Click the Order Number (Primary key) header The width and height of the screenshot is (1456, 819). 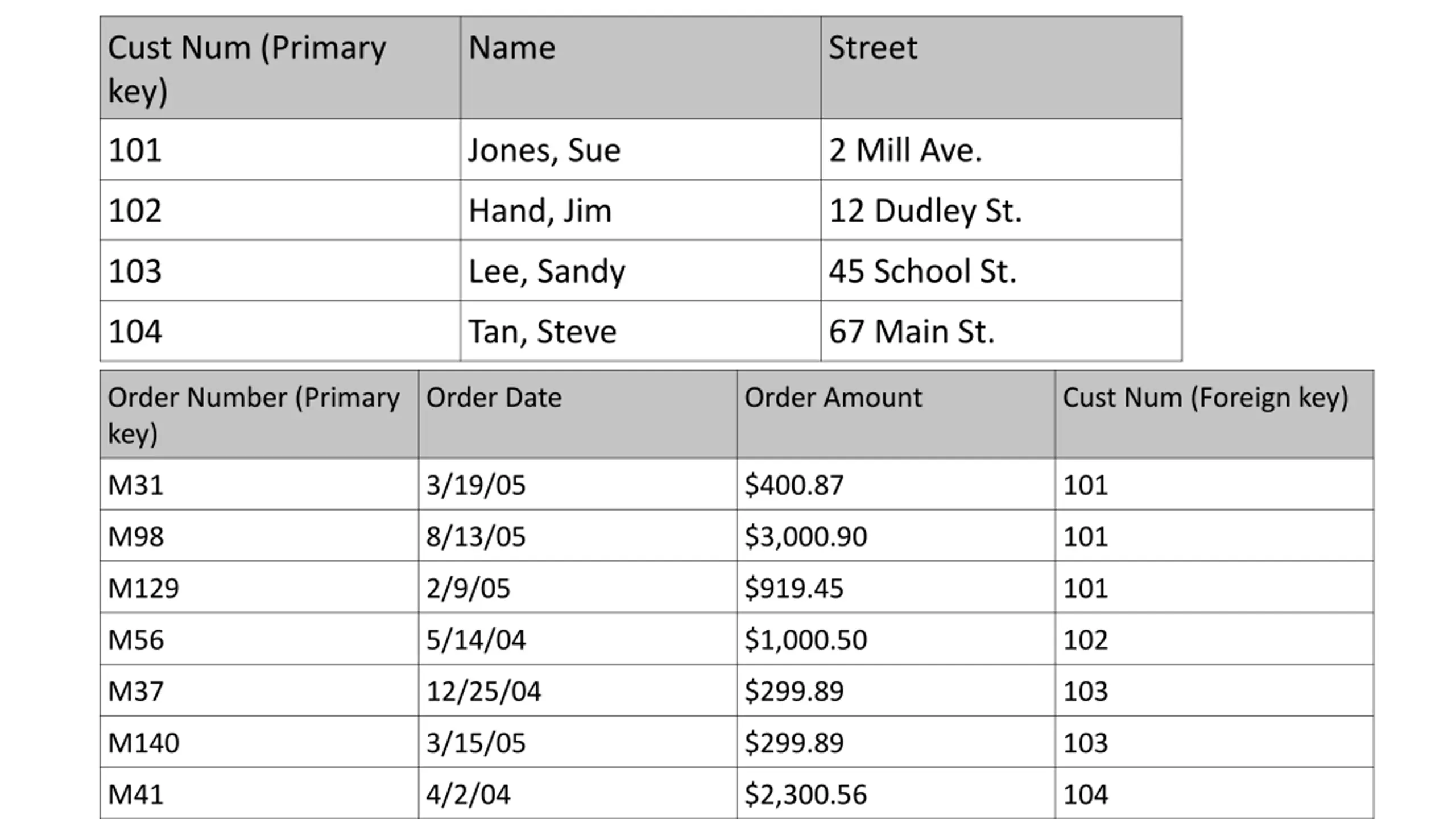pos(259,415)
